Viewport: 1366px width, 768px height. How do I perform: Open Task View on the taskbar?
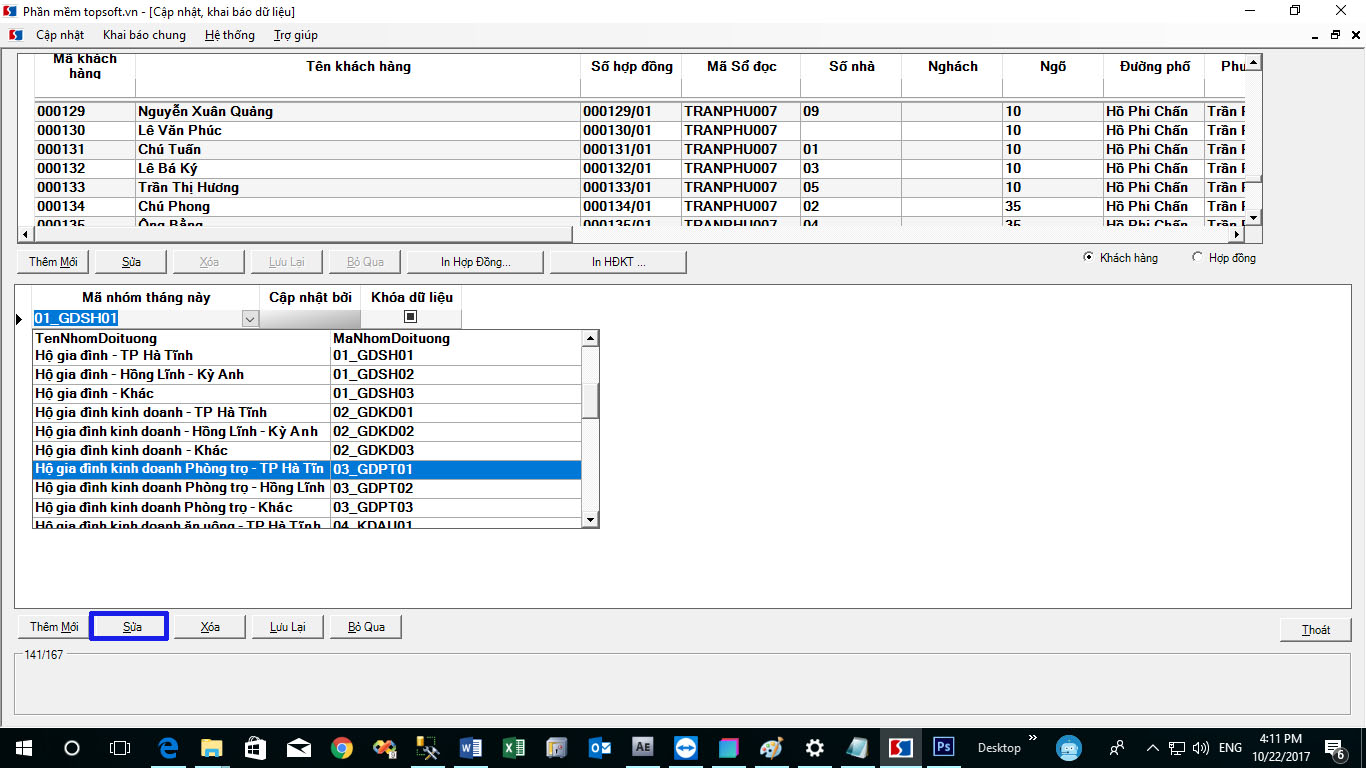pos(119,747)
